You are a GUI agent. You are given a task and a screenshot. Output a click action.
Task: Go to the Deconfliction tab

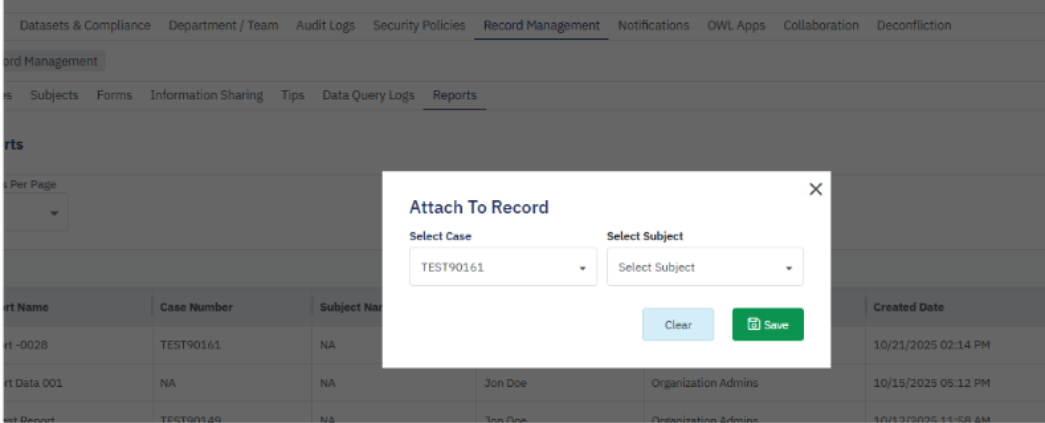coord(913,25)
